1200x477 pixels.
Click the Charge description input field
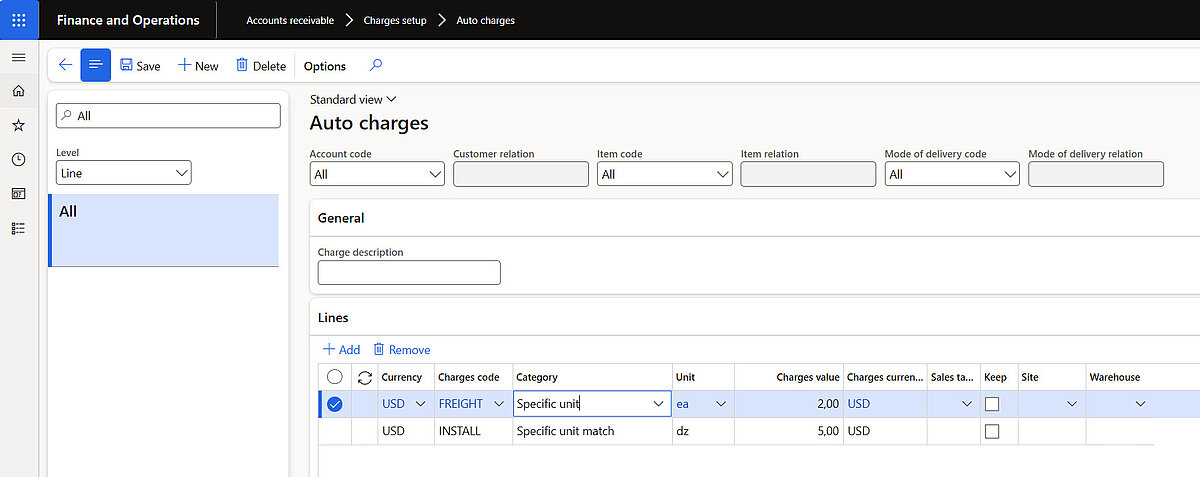[x=409, y=272]
